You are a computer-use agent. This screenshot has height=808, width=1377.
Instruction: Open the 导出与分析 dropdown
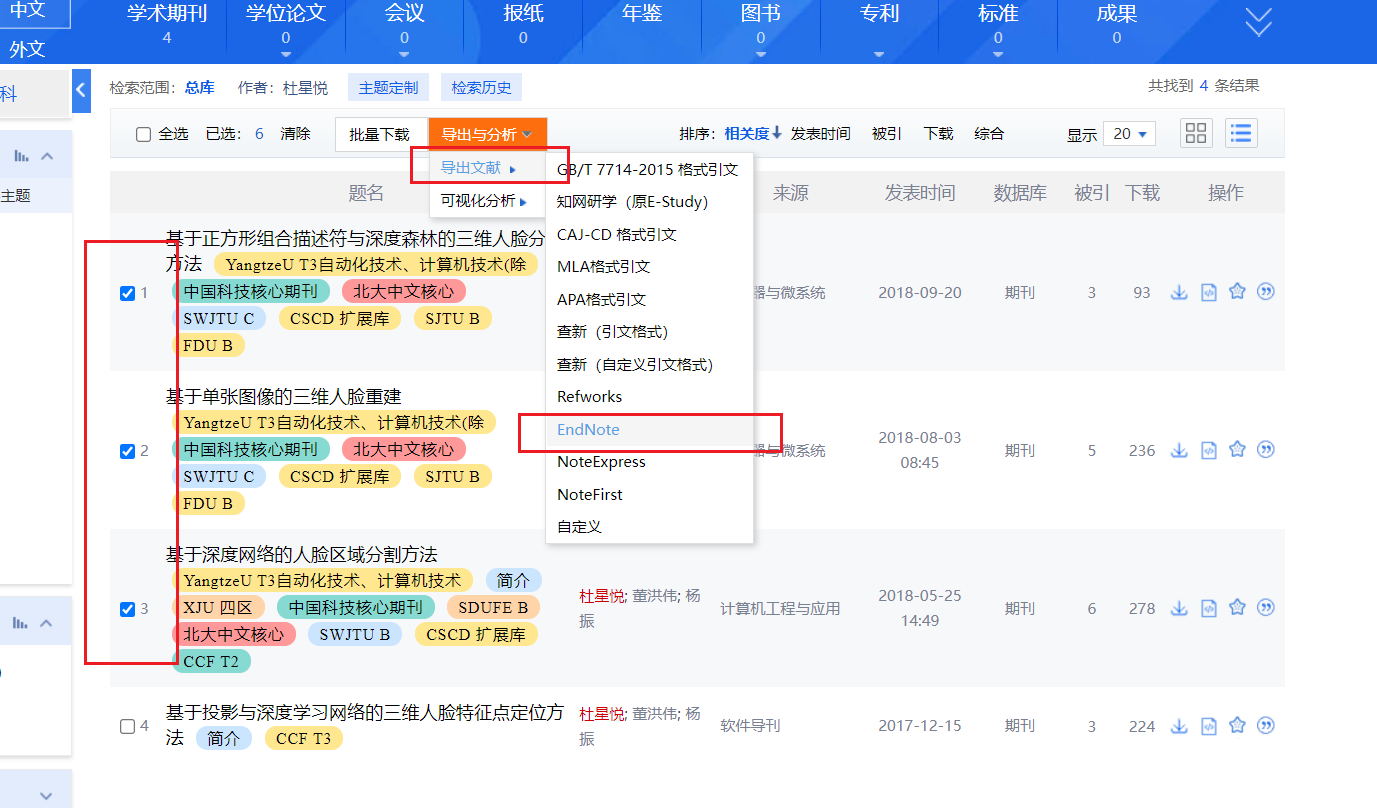(487, 134)
